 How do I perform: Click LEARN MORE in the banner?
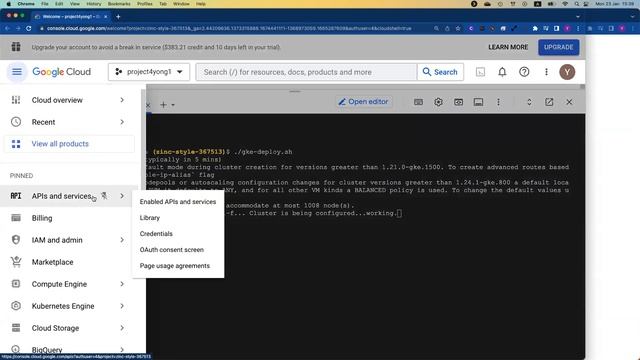(x=508, y=47)
